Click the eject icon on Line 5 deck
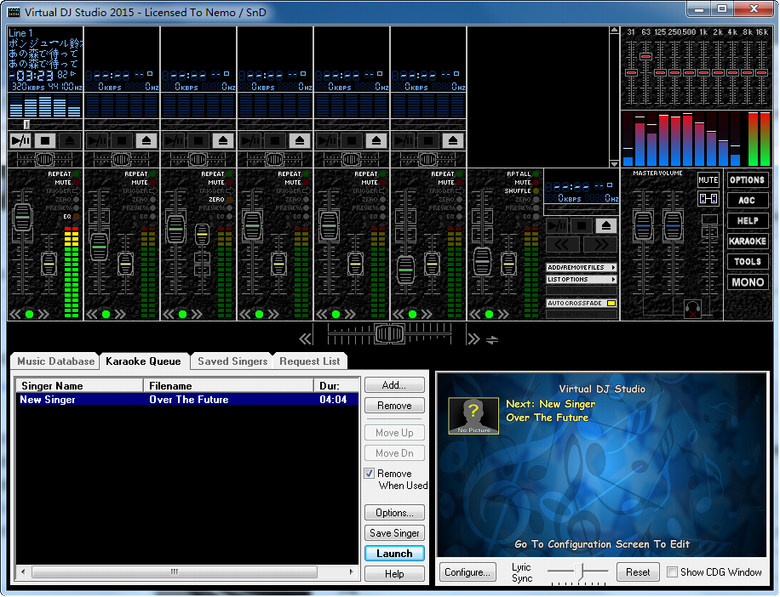780x597 pixels. 376,141
